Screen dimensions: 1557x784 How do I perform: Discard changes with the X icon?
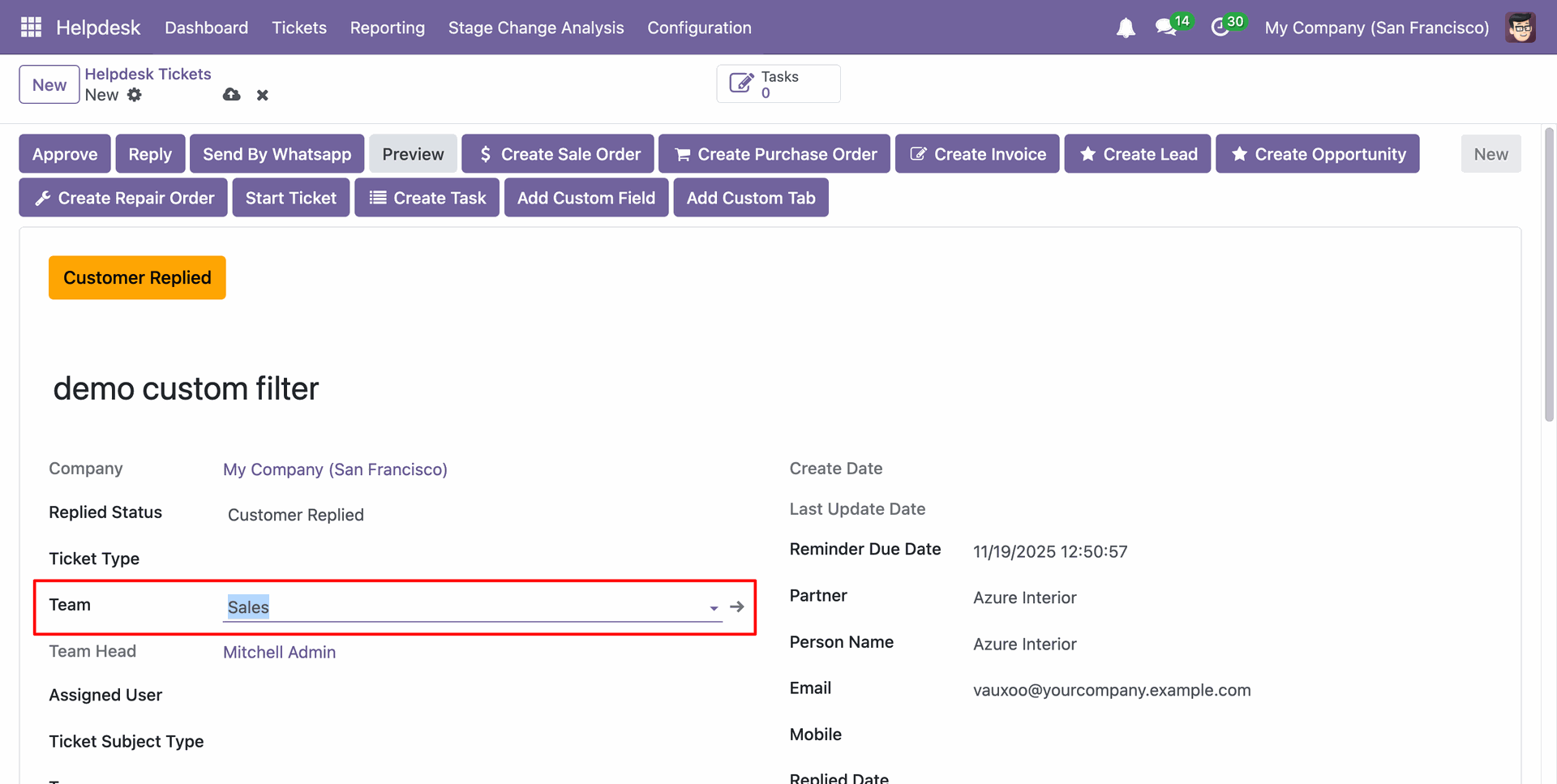[x=263, y=95]
